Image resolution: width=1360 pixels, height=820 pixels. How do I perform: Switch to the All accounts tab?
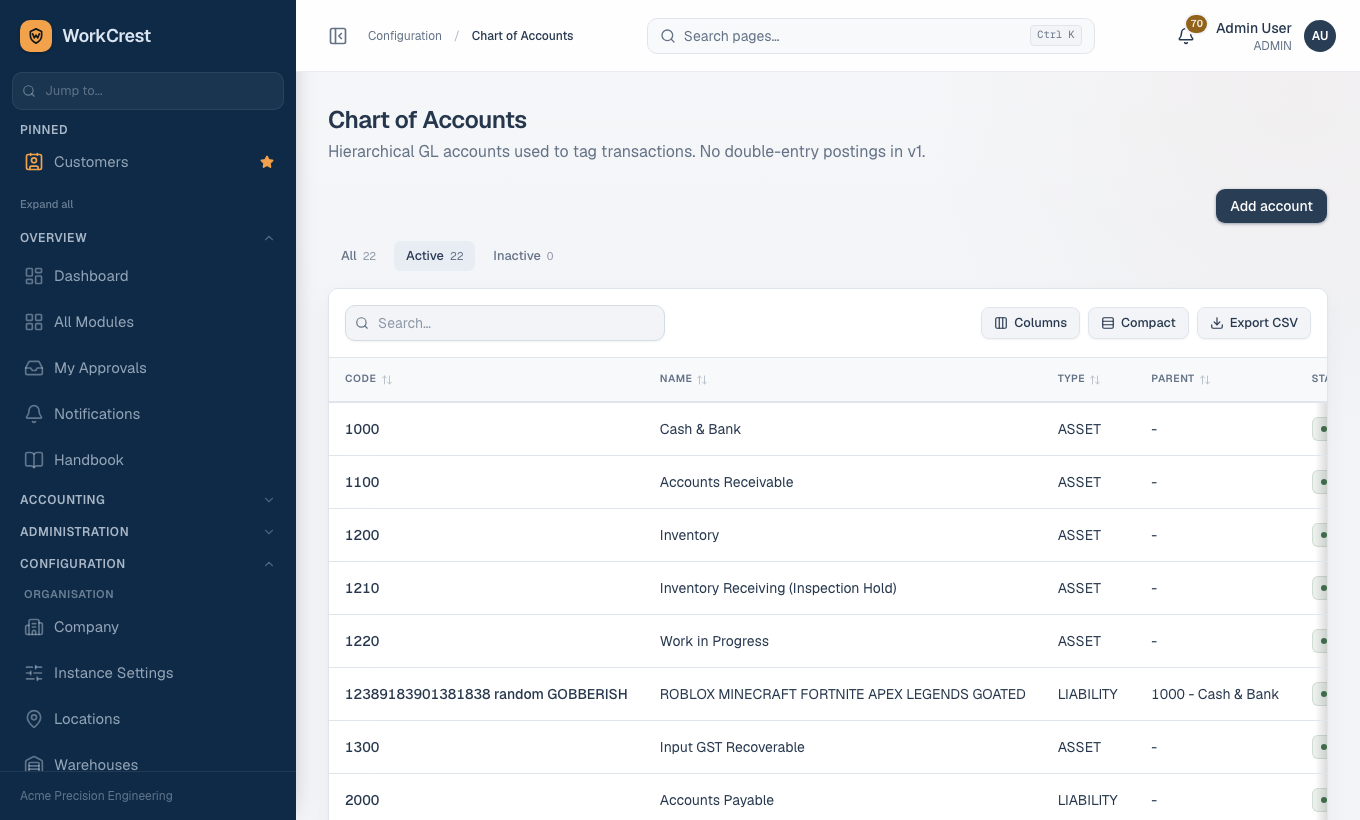pos(358,256)
